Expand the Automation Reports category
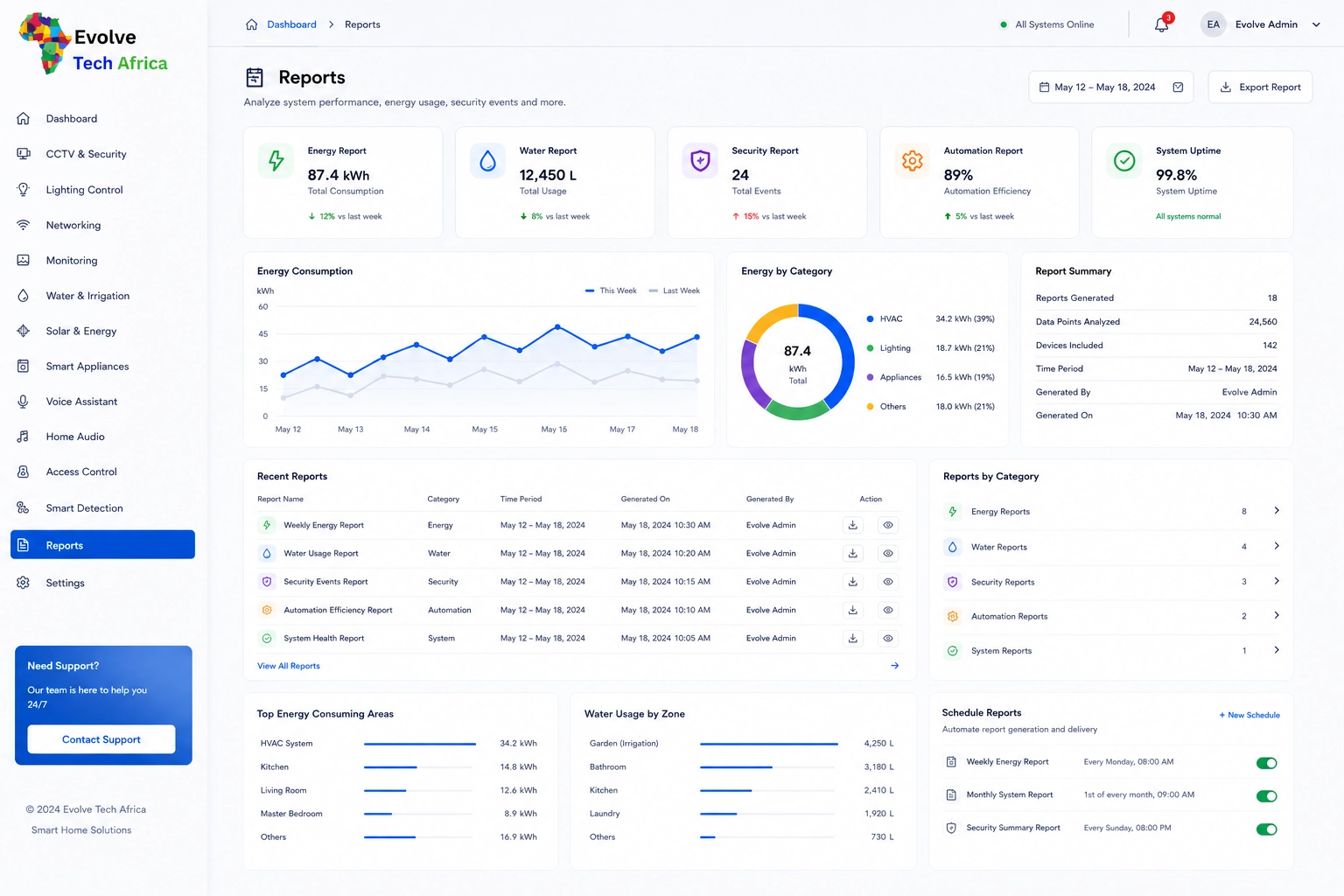1344x896 pixels. point(1277,615)
